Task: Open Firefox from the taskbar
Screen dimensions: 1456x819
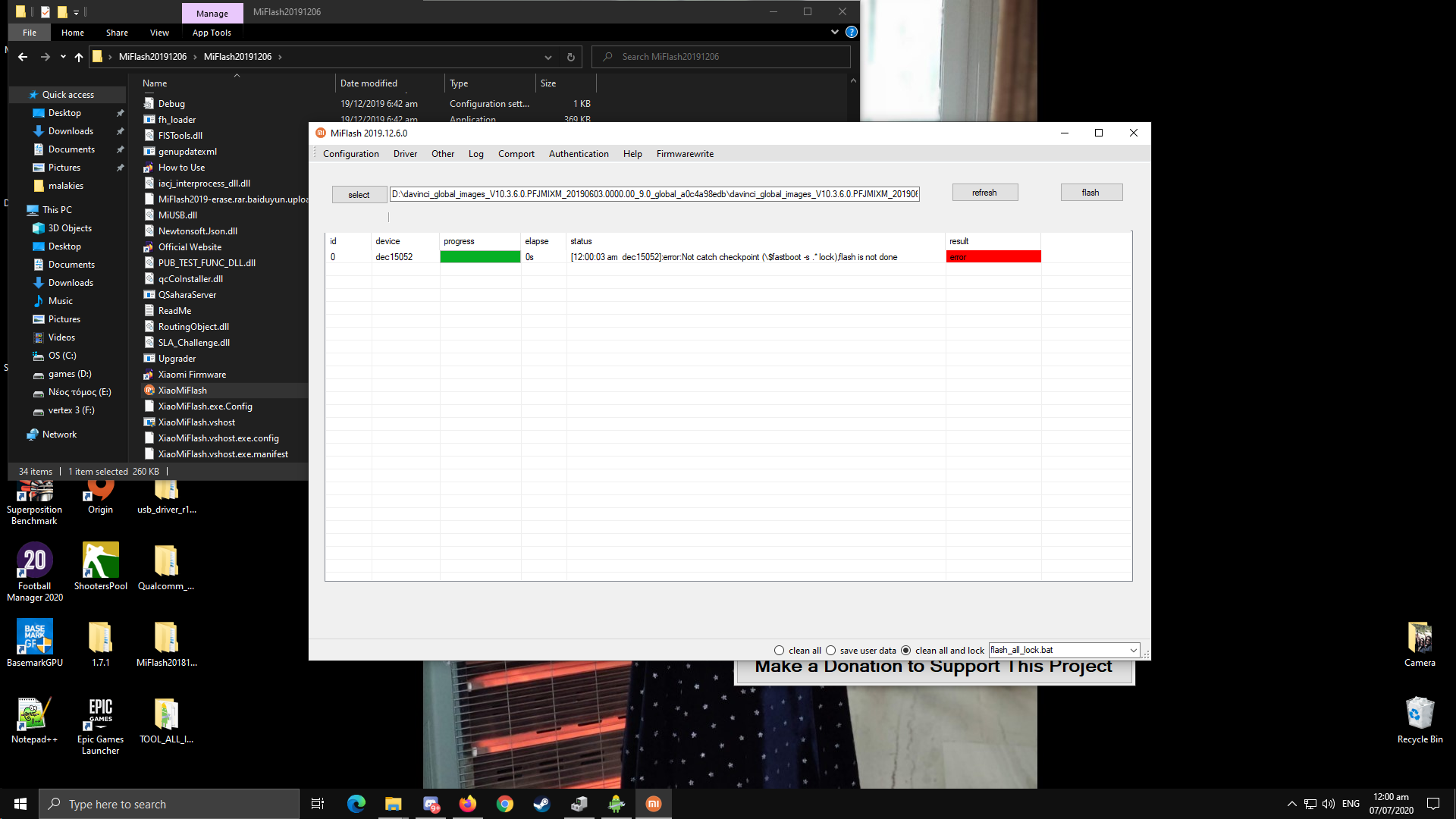Action: [467, 804]
